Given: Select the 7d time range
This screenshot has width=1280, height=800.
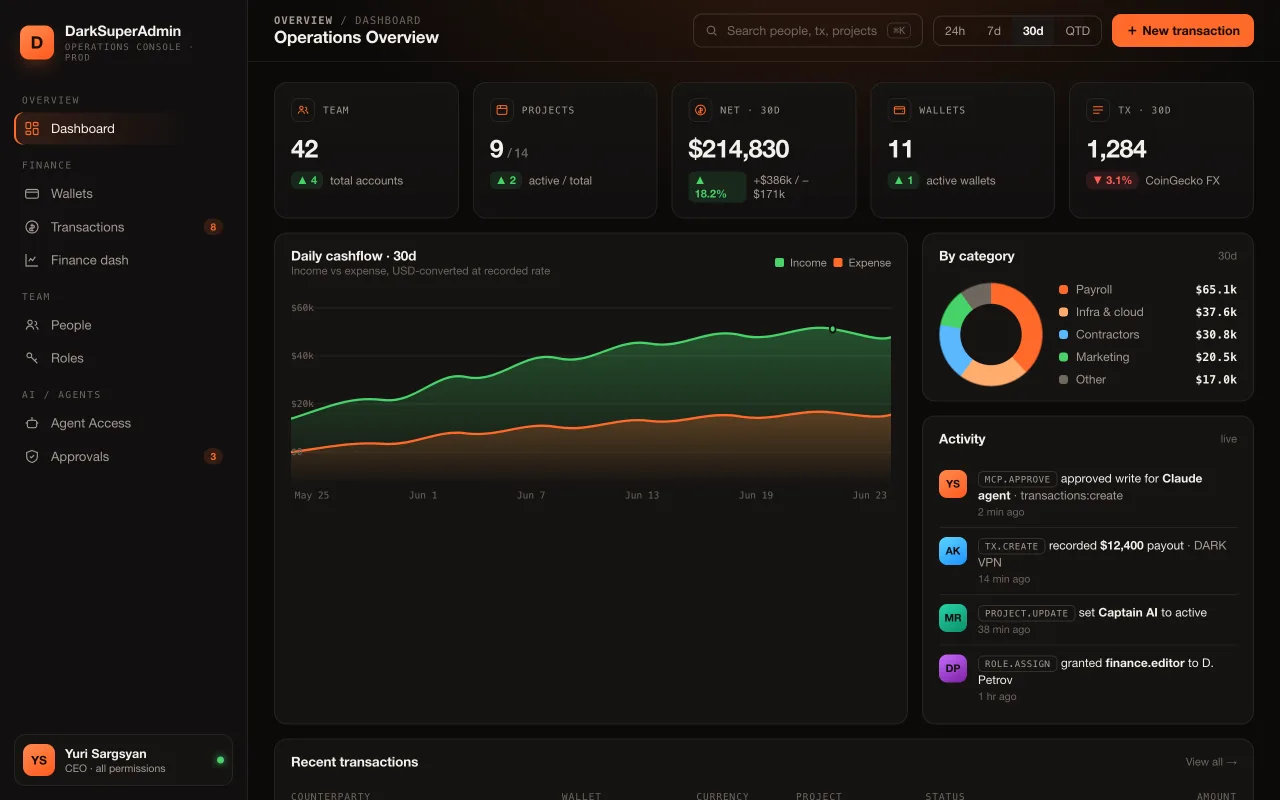Looking at the screenshot, I should coord(994,31).
